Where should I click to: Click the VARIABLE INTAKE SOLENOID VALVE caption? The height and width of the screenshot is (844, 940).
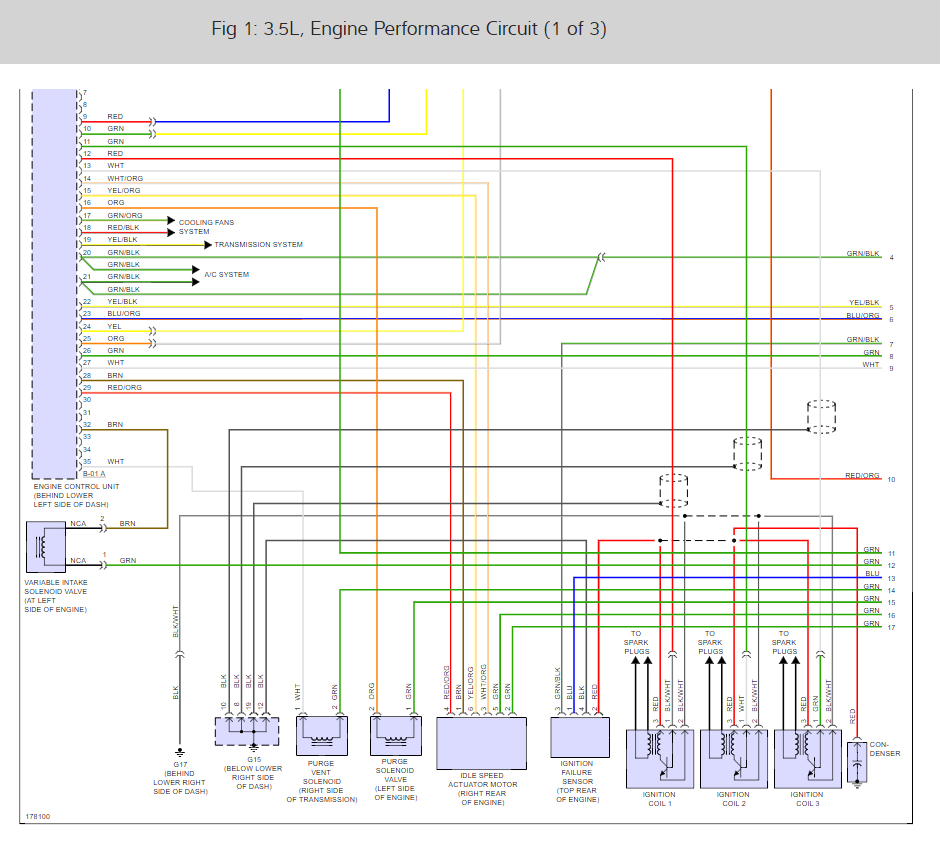click(56, 596)
